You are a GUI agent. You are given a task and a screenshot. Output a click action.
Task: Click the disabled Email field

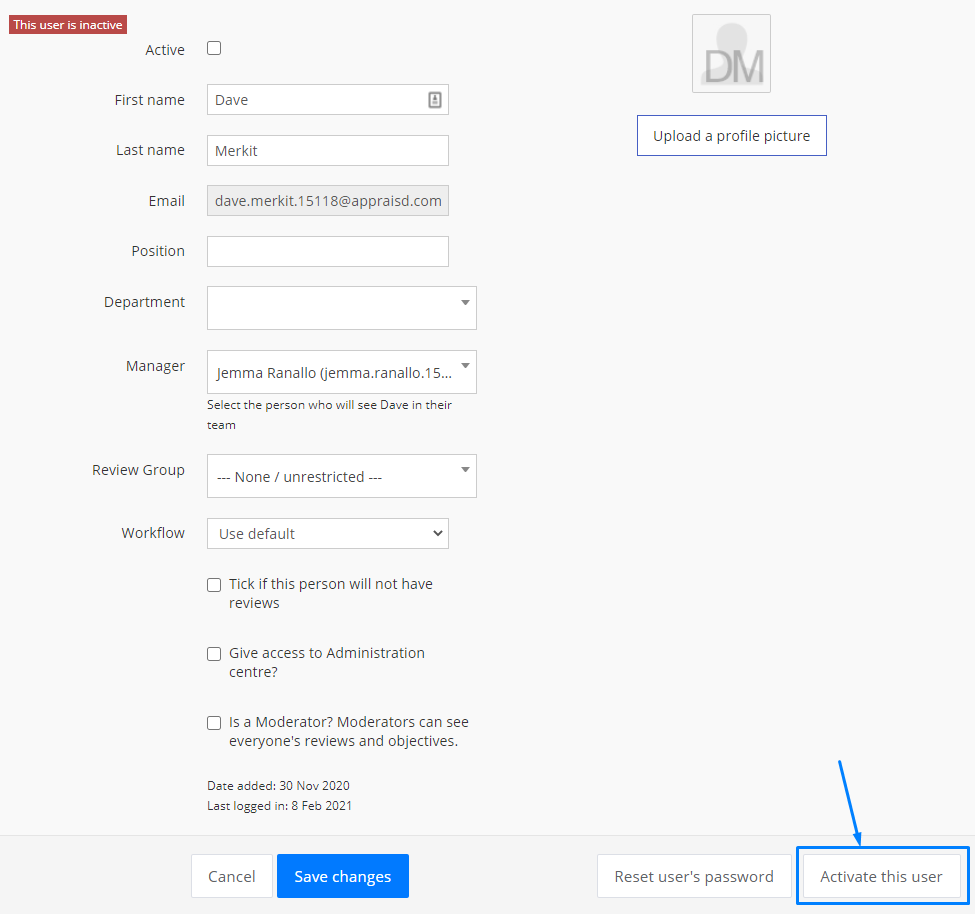(327, 201)
